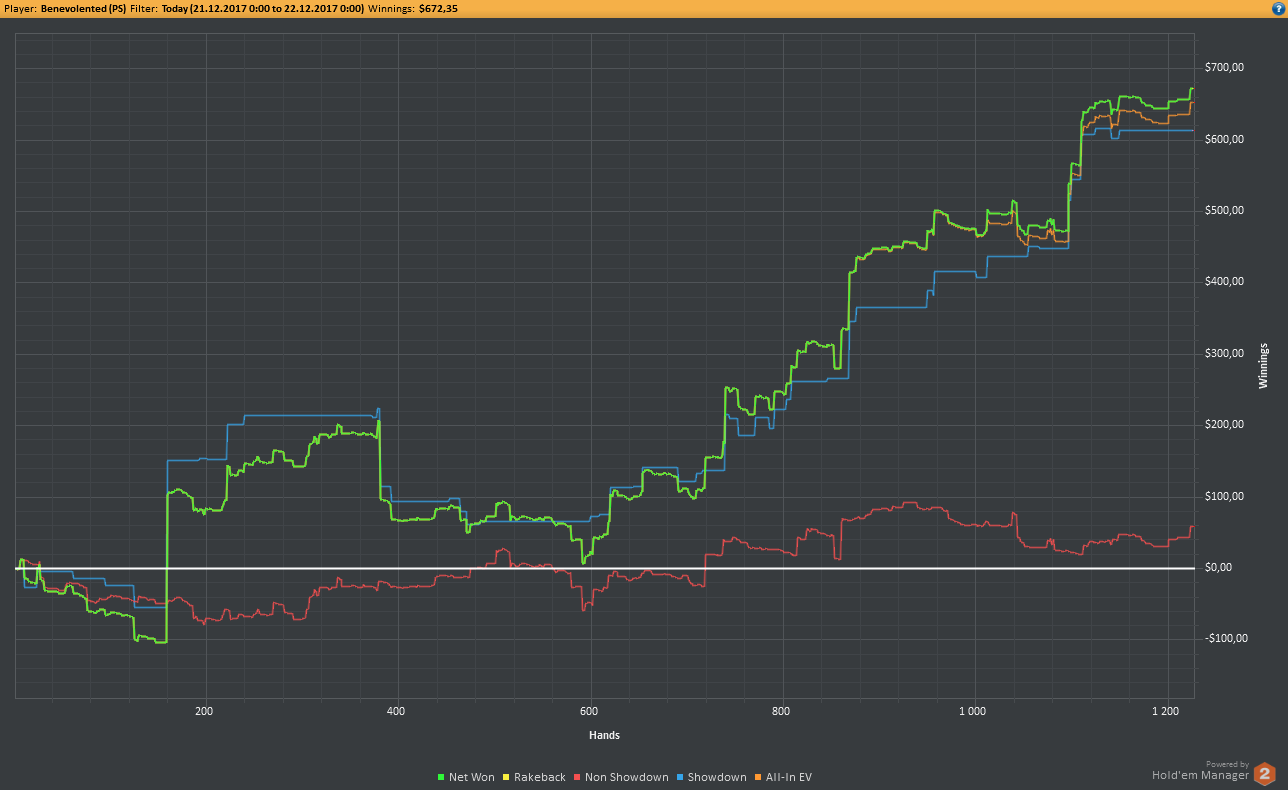Click the red Non Showdown legend swatch
Viewport: 1288px width, 790px height.
(578, 777)
